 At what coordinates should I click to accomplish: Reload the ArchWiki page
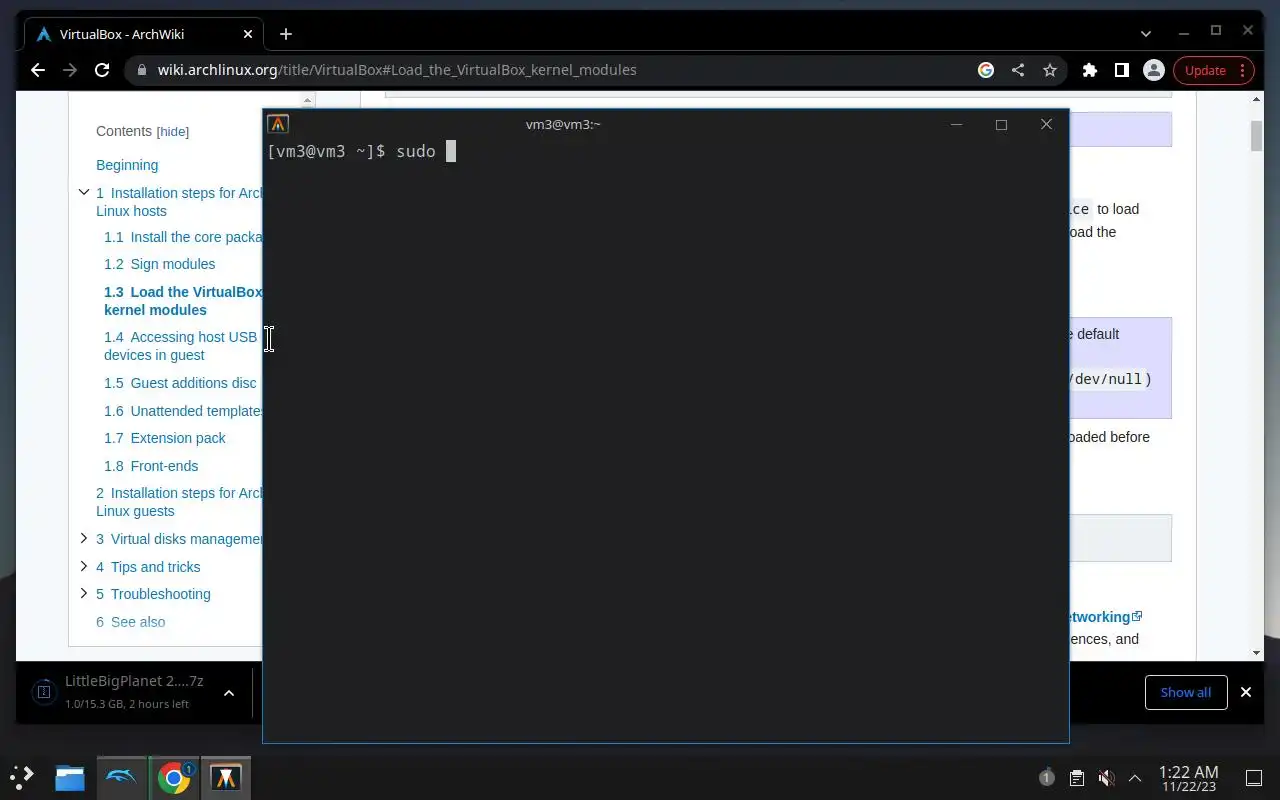tap(102, 70)
